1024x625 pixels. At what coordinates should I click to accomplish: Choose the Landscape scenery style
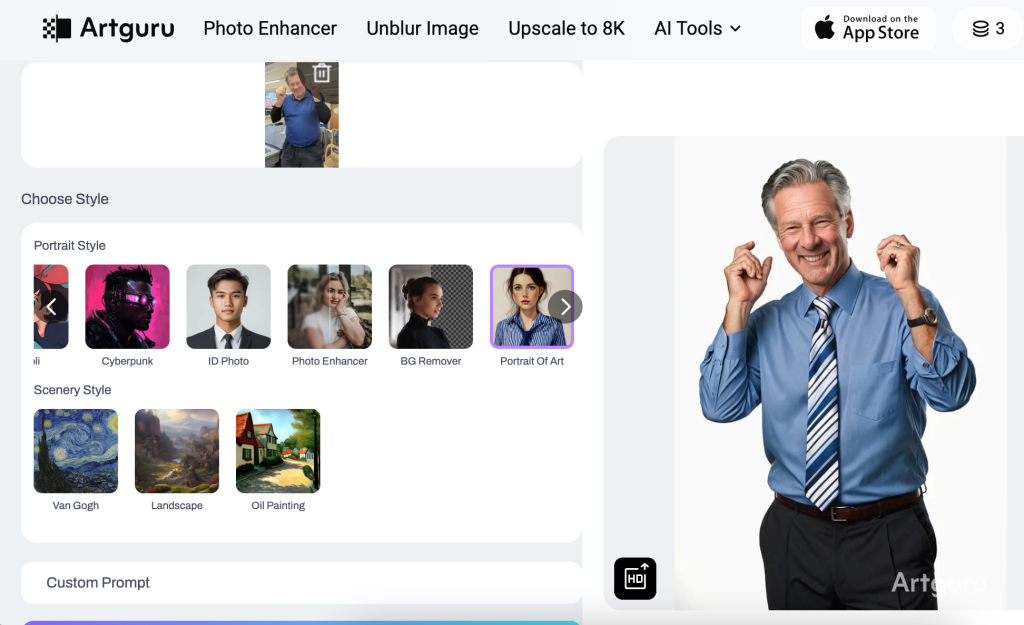177,451
